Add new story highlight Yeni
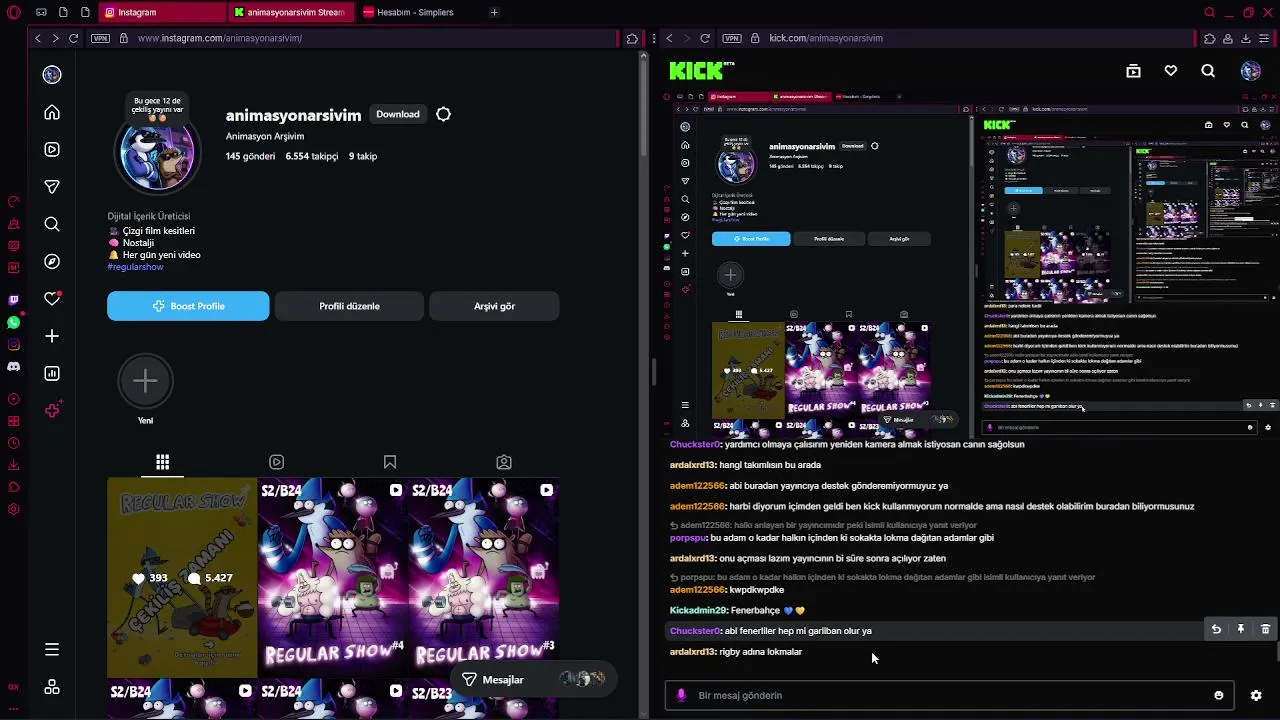Image resolution: width=1280 pixels, height=720 pixels. pyautogui.click(x=145, y=382)
